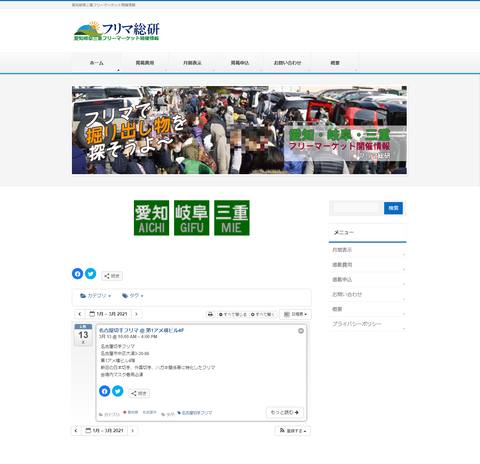Click the Twitter icon inside event card

click(118, 391)
